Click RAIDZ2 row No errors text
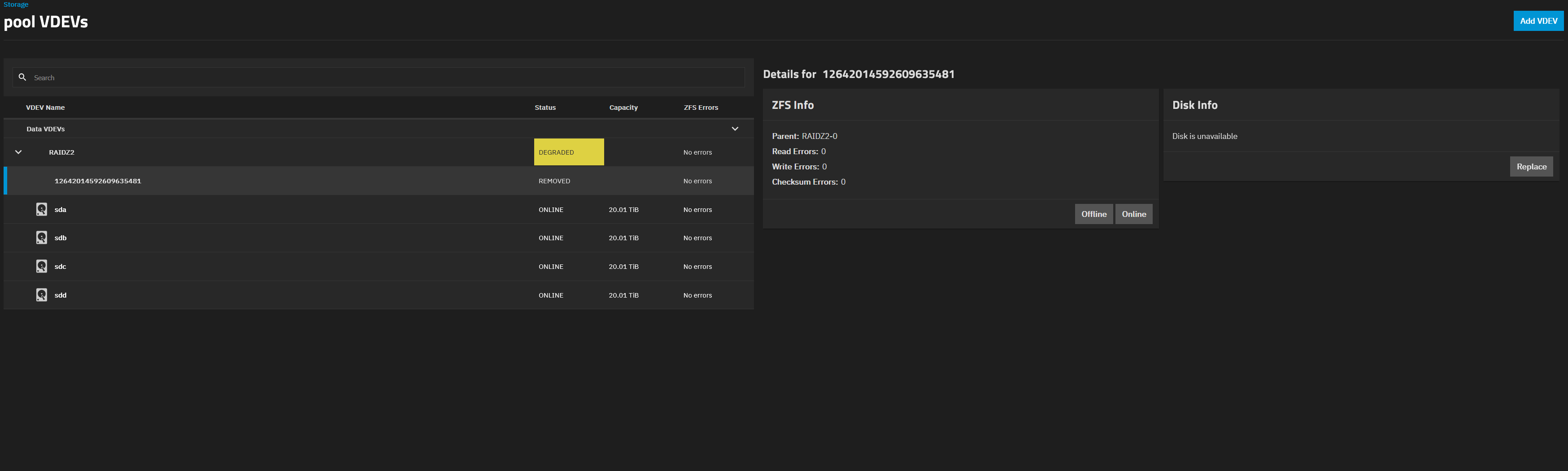 click(x=697, y=153)
